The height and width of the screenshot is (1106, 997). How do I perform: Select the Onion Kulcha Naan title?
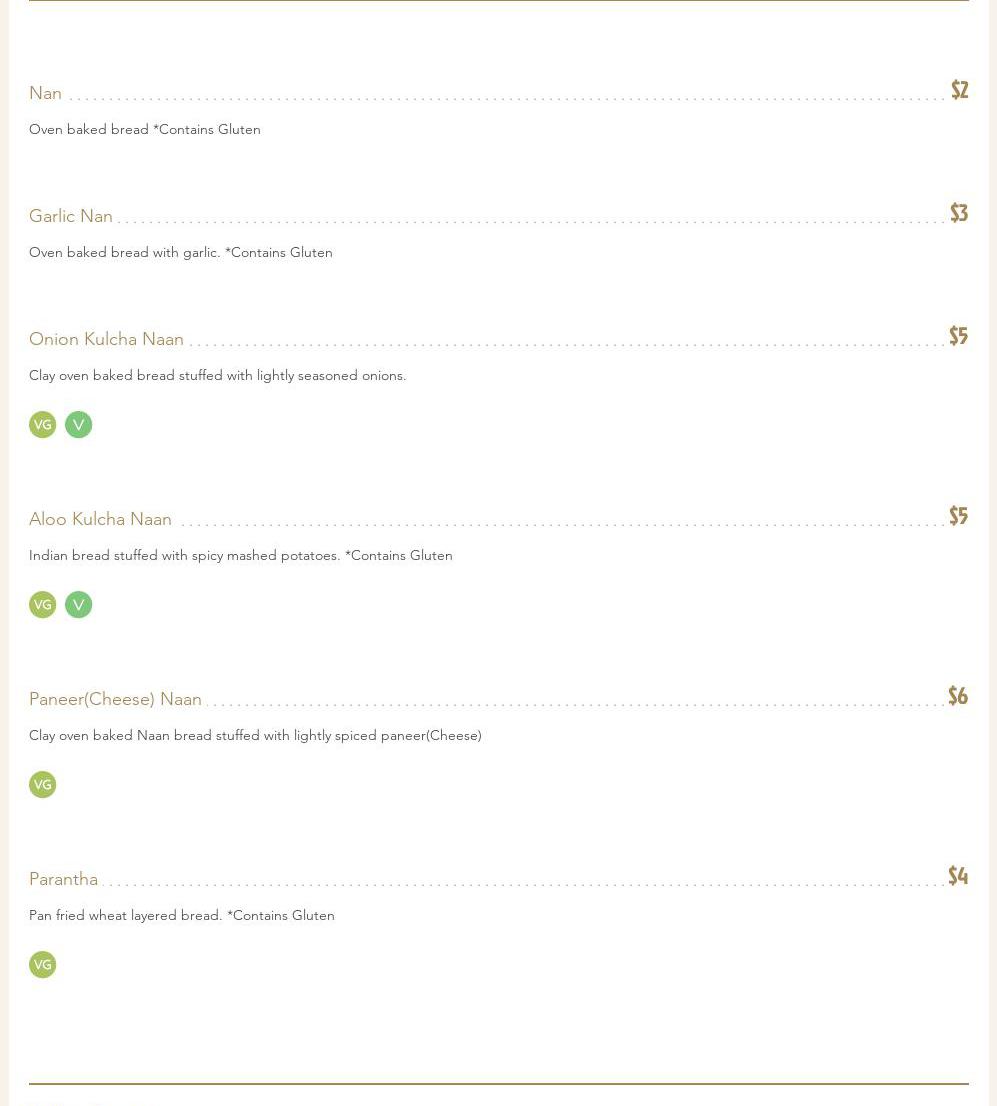[x=107, y=339]
